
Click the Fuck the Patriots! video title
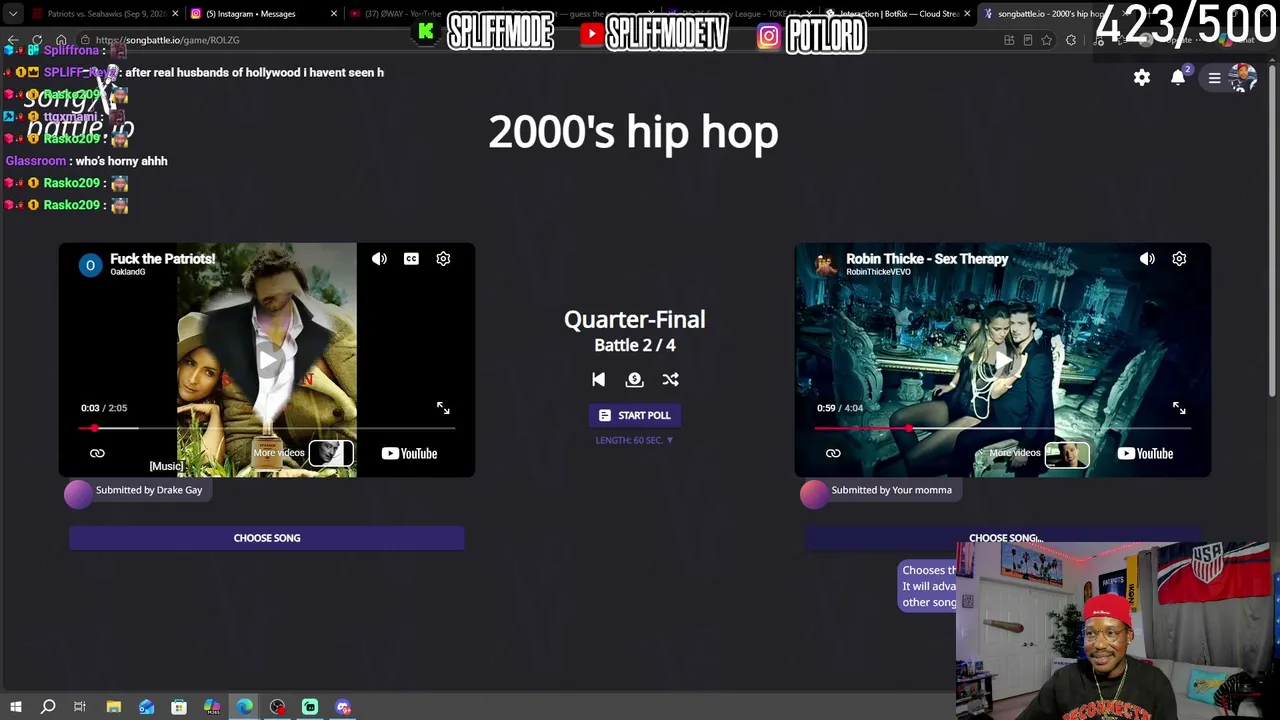tap(162, 259)
